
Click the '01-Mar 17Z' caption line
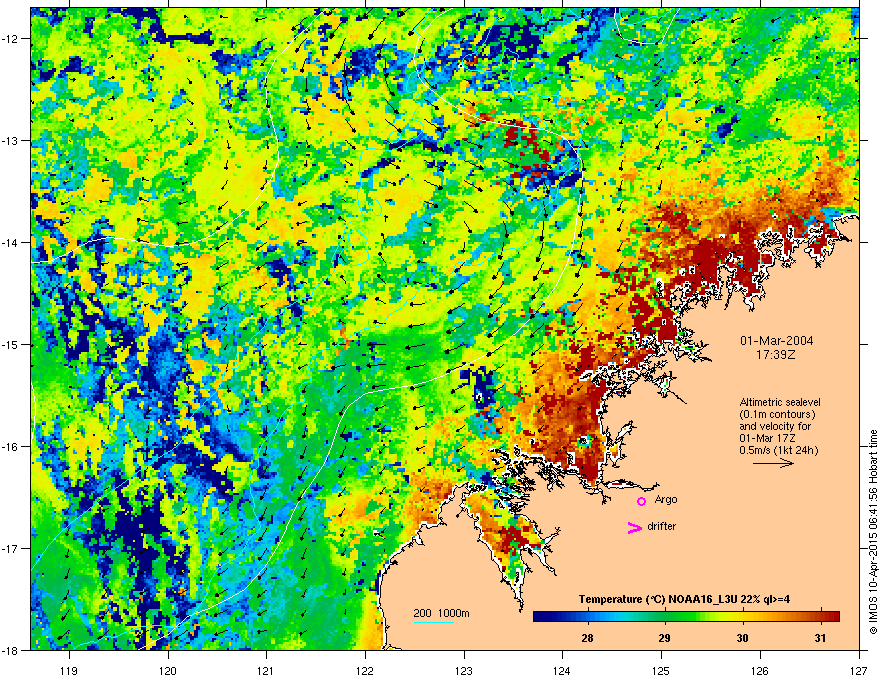pyautogui.click(x=767, y=438)
